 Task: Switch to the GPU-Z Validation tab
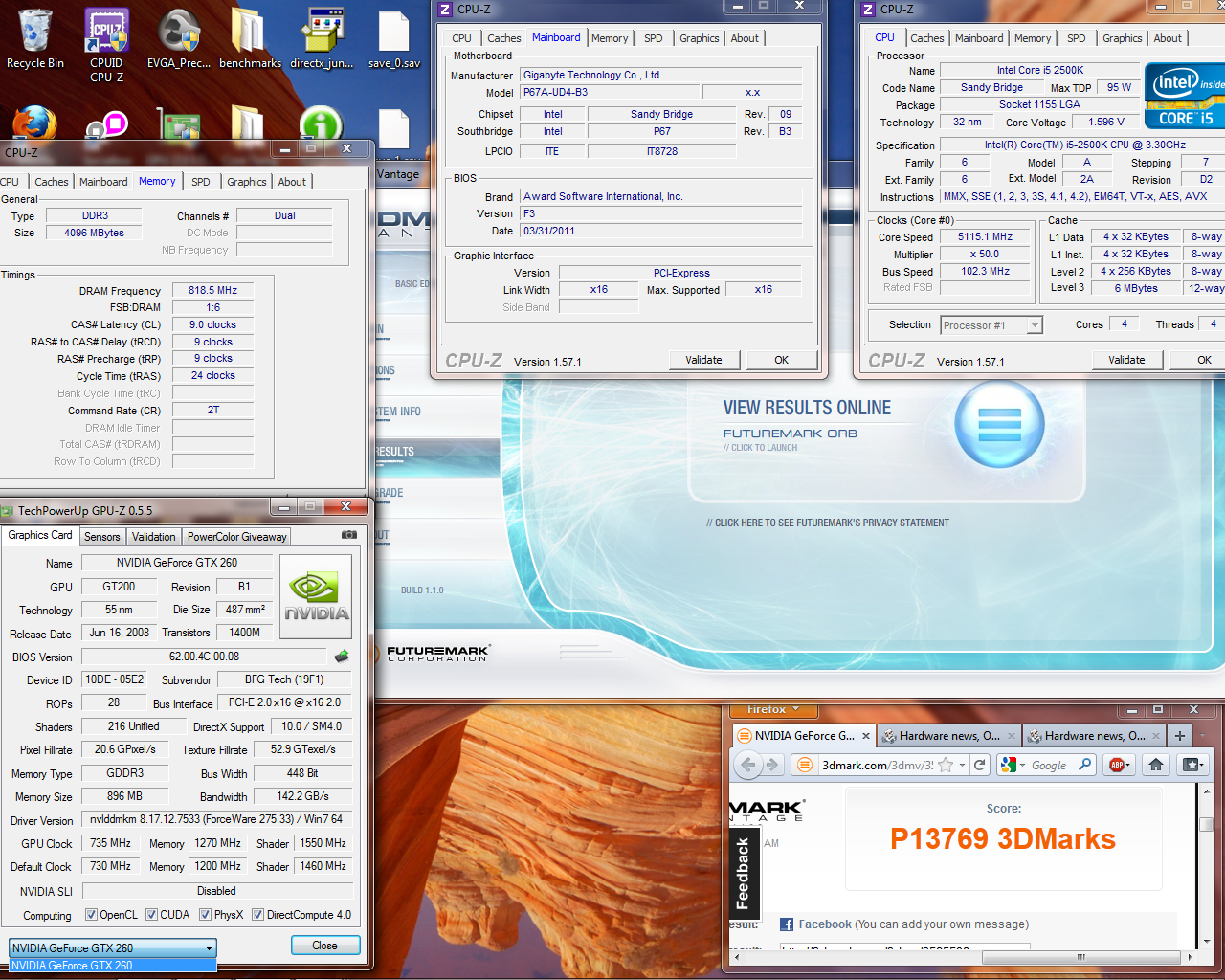[153, 537]
